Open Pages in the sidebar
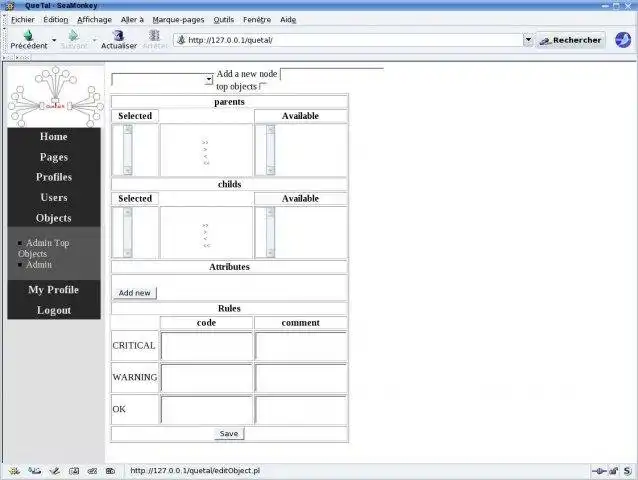Screen dimensions: 638x480 [54, 157]
